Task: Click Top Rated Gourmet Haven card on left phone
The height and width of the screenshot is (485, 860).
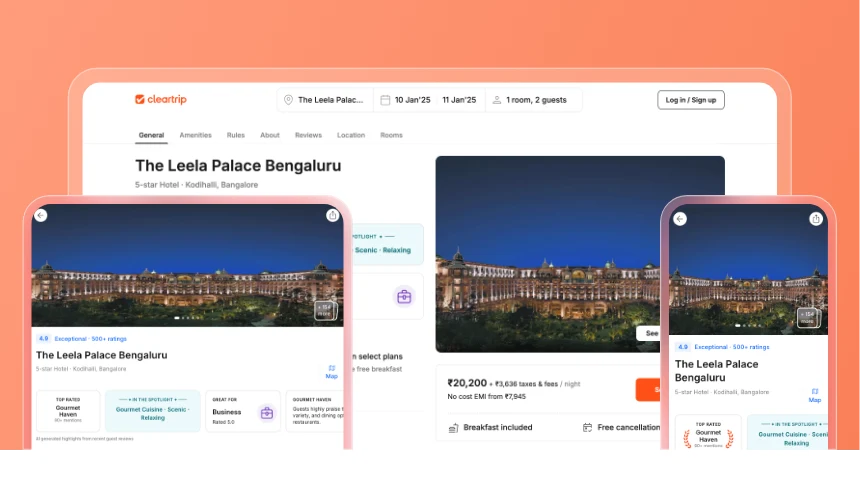Action: (68, 411)
